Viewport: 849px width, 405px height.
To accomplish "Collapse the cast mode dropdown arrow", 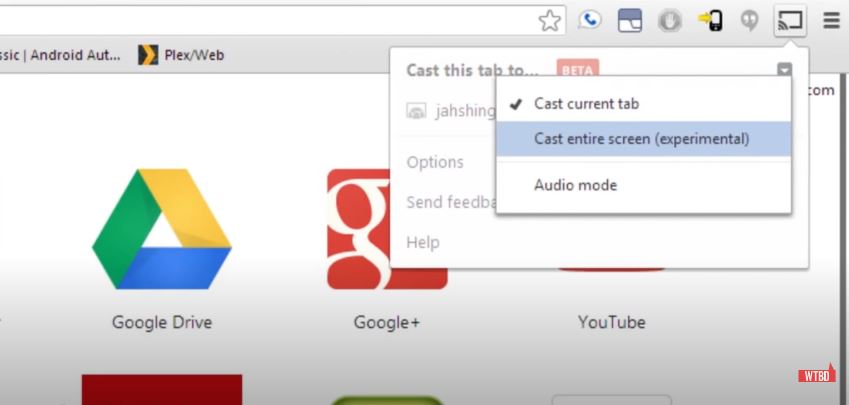I will click(785, 70).
